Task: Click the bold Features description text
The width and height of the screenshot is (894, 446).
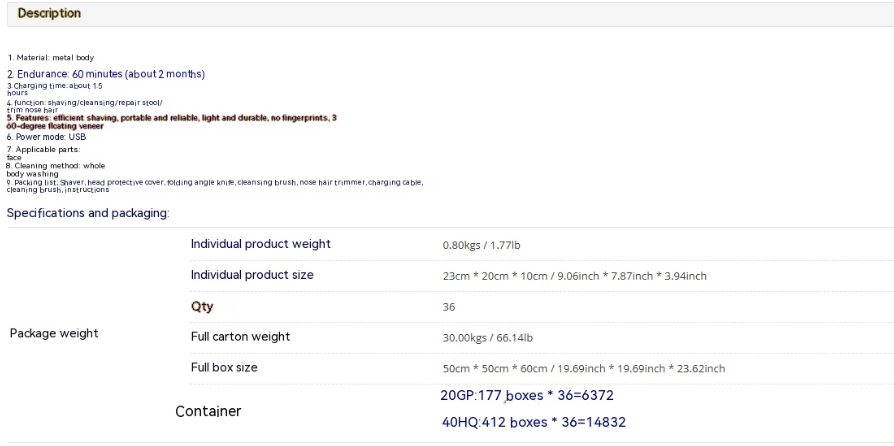Action: coord(170,121)
